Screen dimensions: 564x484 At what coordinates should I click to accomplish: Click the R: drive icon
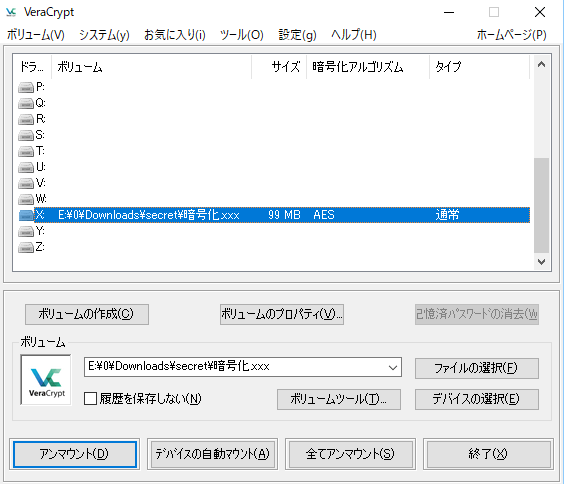26,119
